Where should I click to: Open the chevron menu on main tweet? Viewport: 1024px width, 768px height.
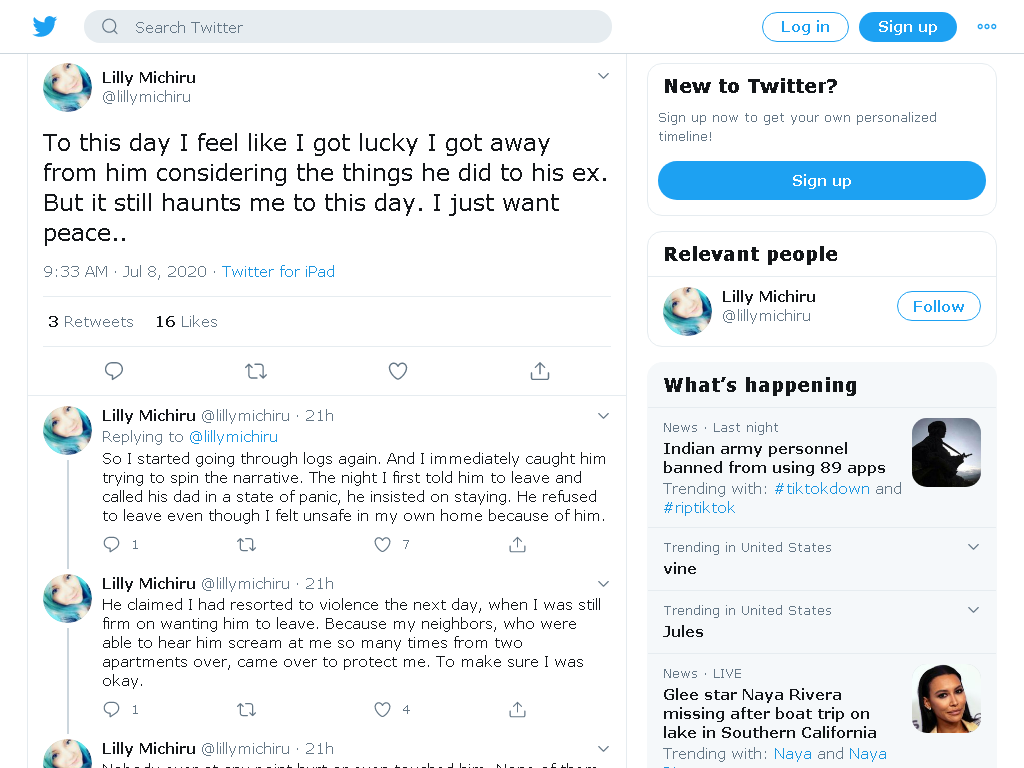pyautogui.click(x=603, y=76)
